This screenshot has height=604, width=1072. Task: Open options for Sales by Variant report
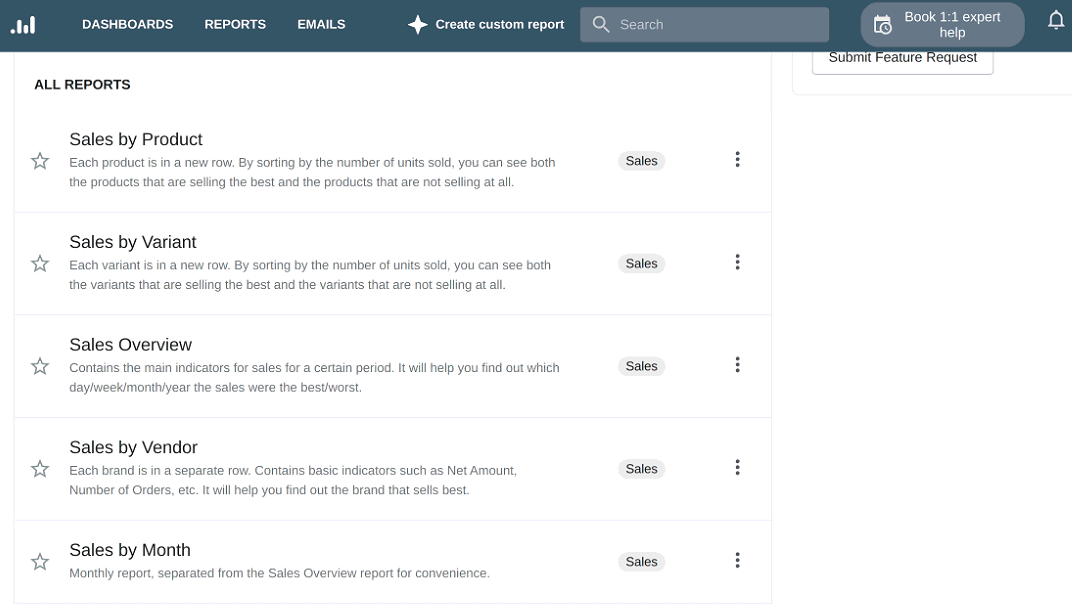[737, 262]
